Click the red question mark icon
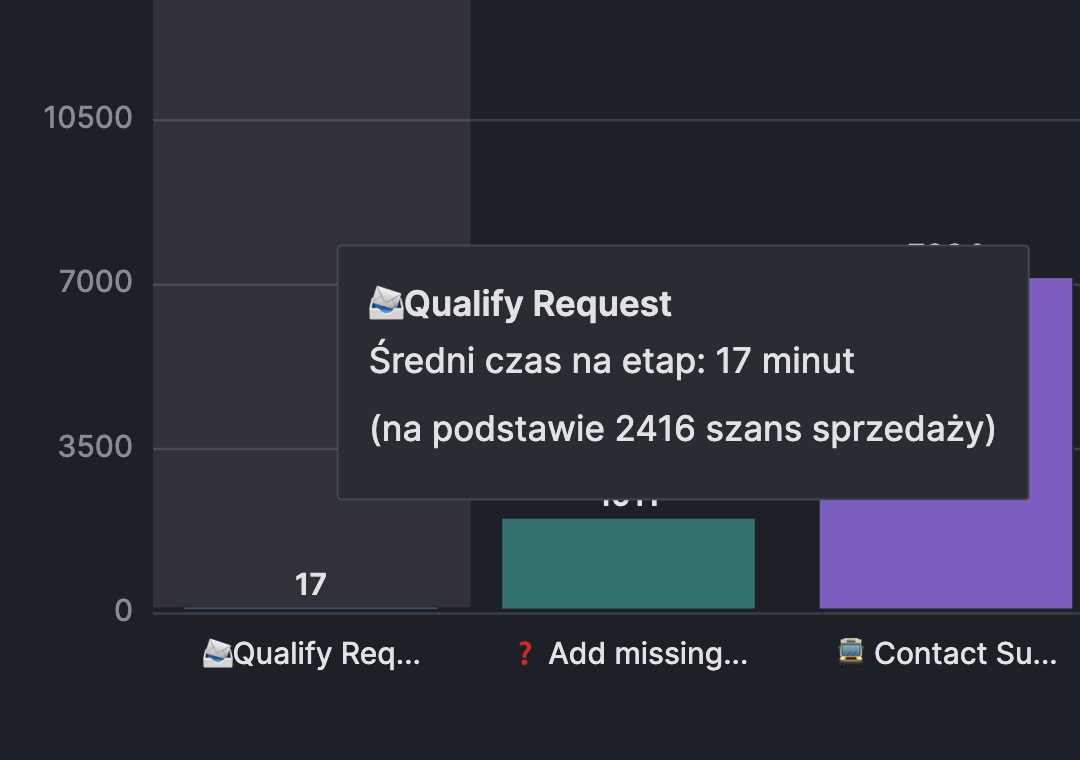1080x760 pixels. point(525,653)
